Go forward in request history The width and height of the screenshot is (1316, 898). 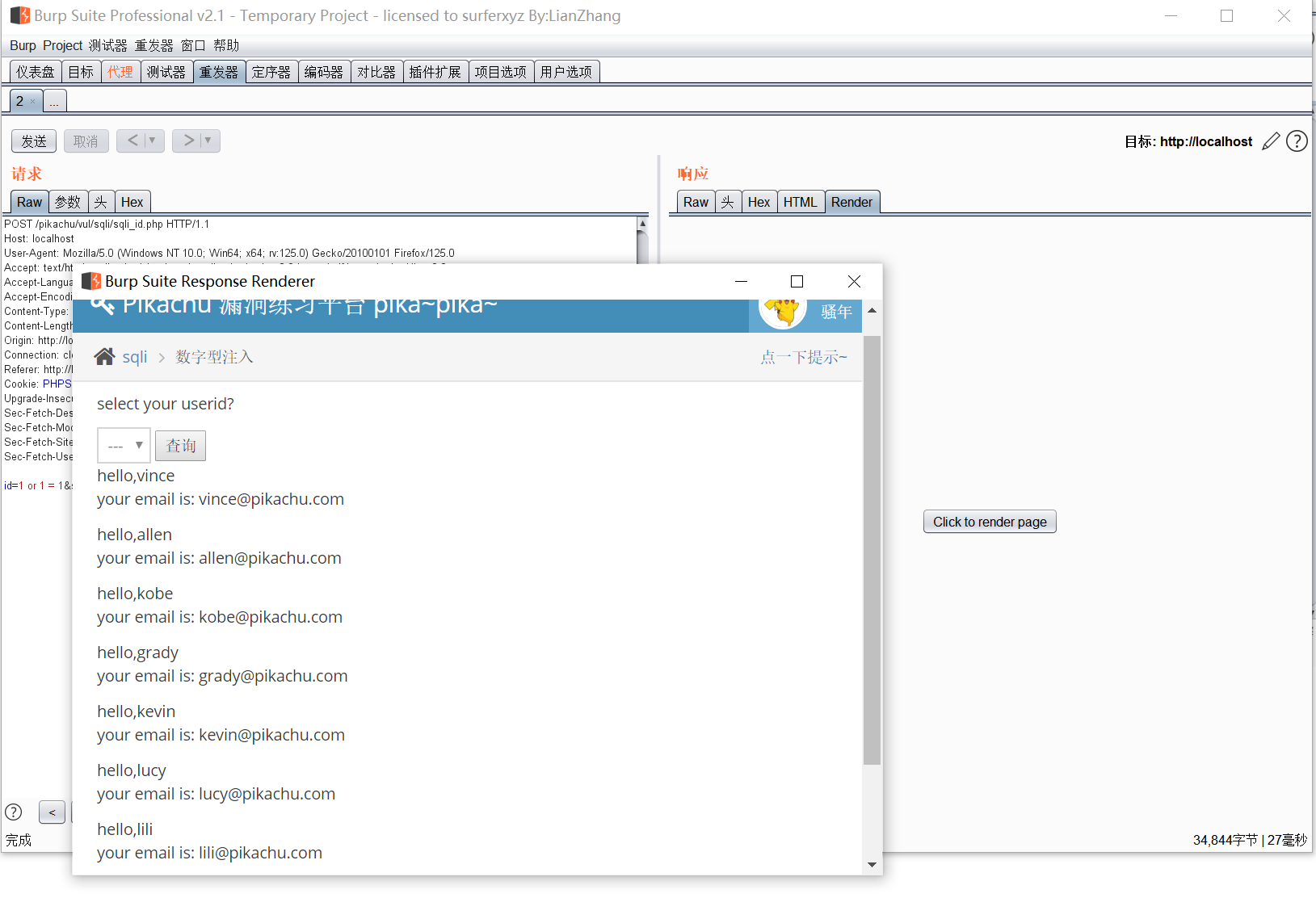coord(188,141)
